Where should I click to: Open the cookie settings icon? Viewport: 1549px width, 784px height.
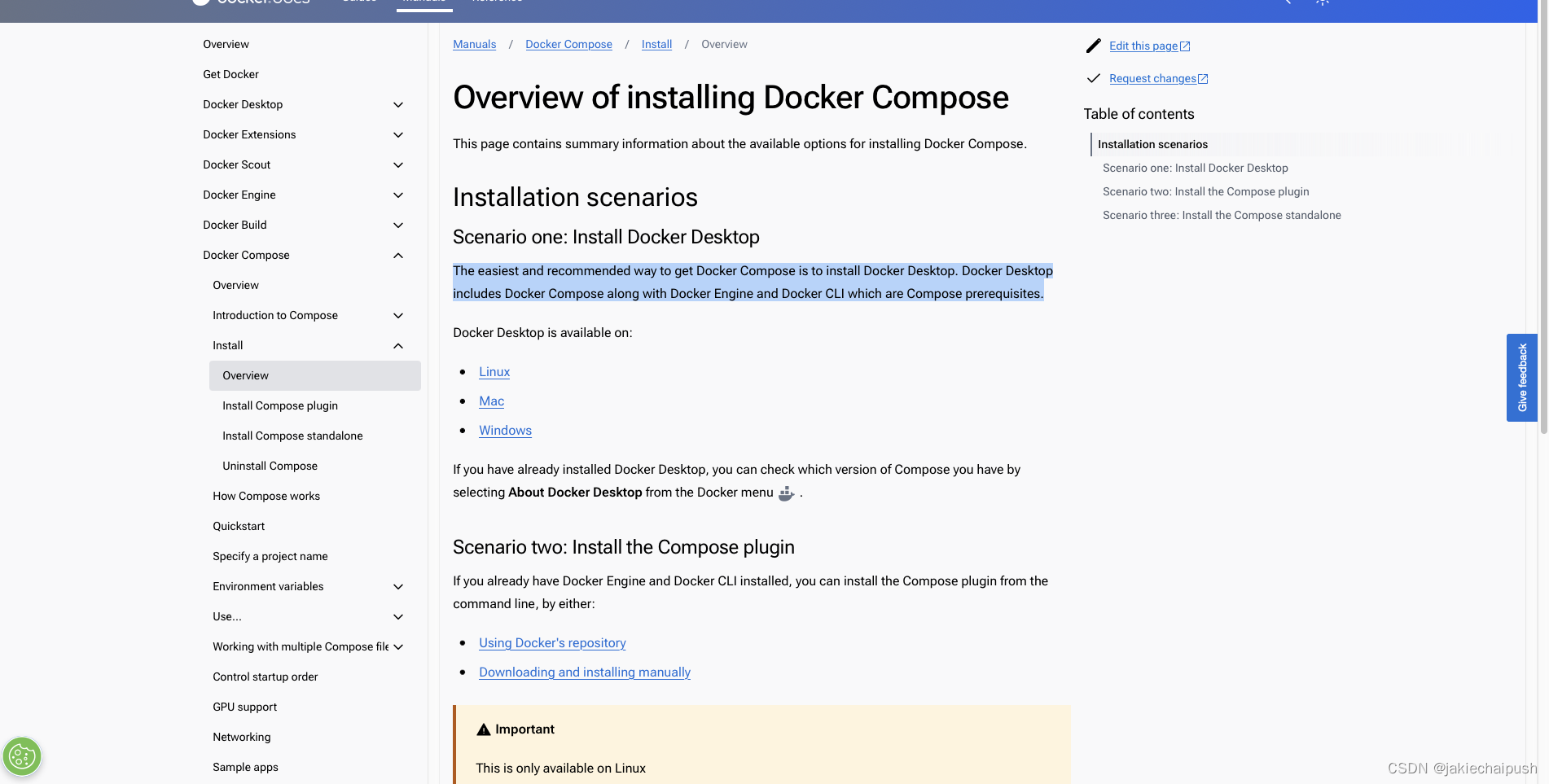[22, 756]
